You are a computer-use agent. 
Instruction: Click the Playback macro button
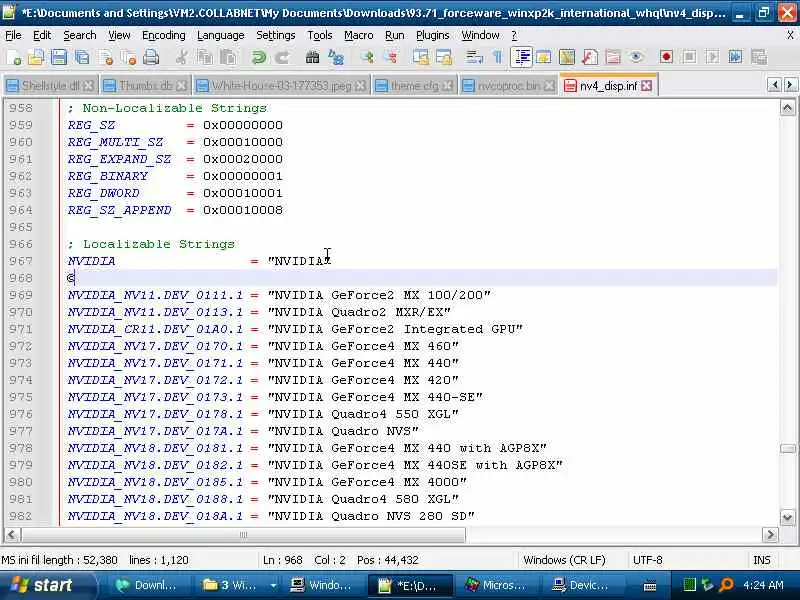(712, 57)
